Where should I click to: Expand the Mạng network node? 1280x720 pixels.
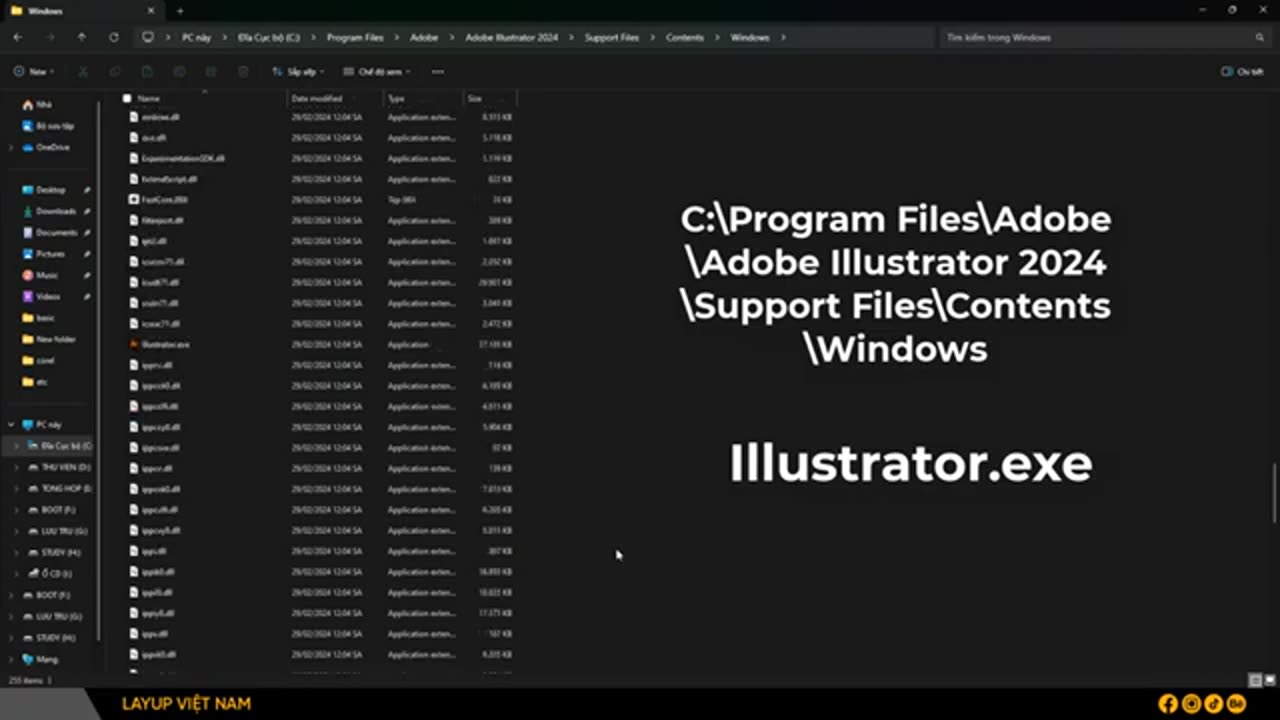click(x=11, y=659)
